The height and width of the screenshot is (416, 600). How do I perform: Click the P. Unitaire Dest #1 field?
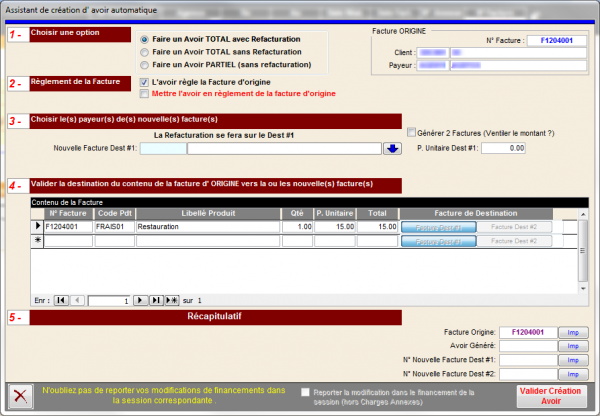pos(503,148)
